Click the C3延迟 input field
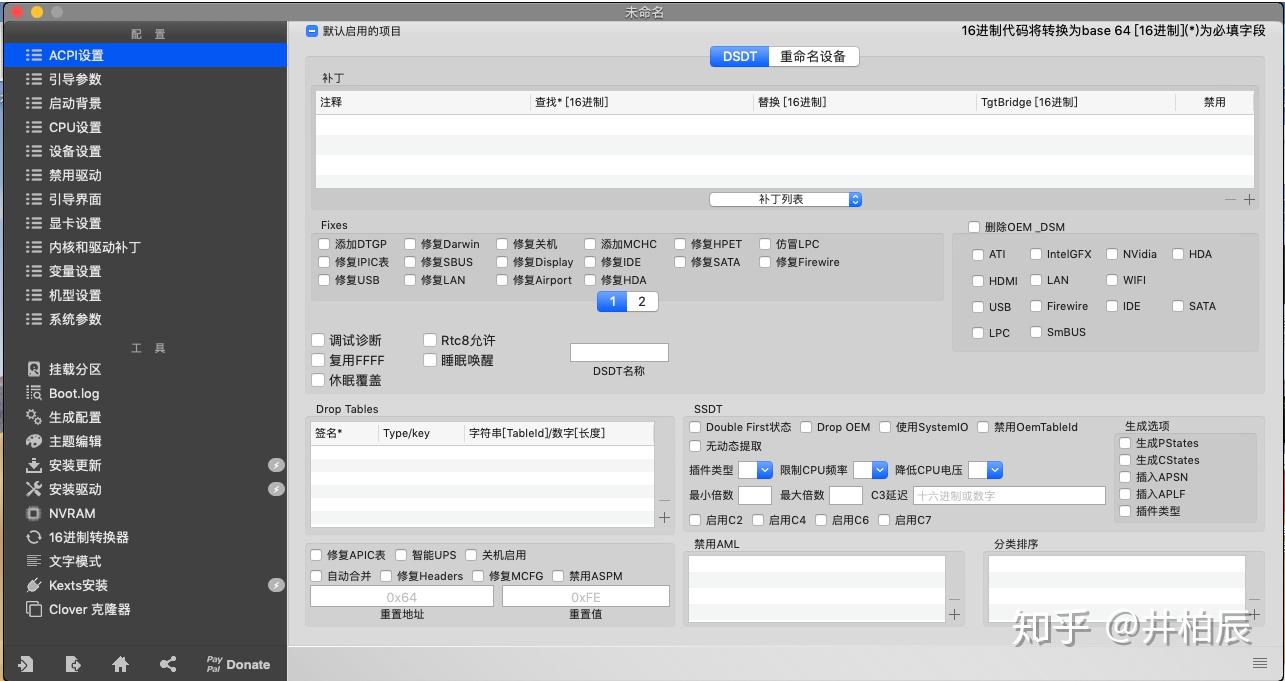 pyautogui.click(x=1008, y=494)
